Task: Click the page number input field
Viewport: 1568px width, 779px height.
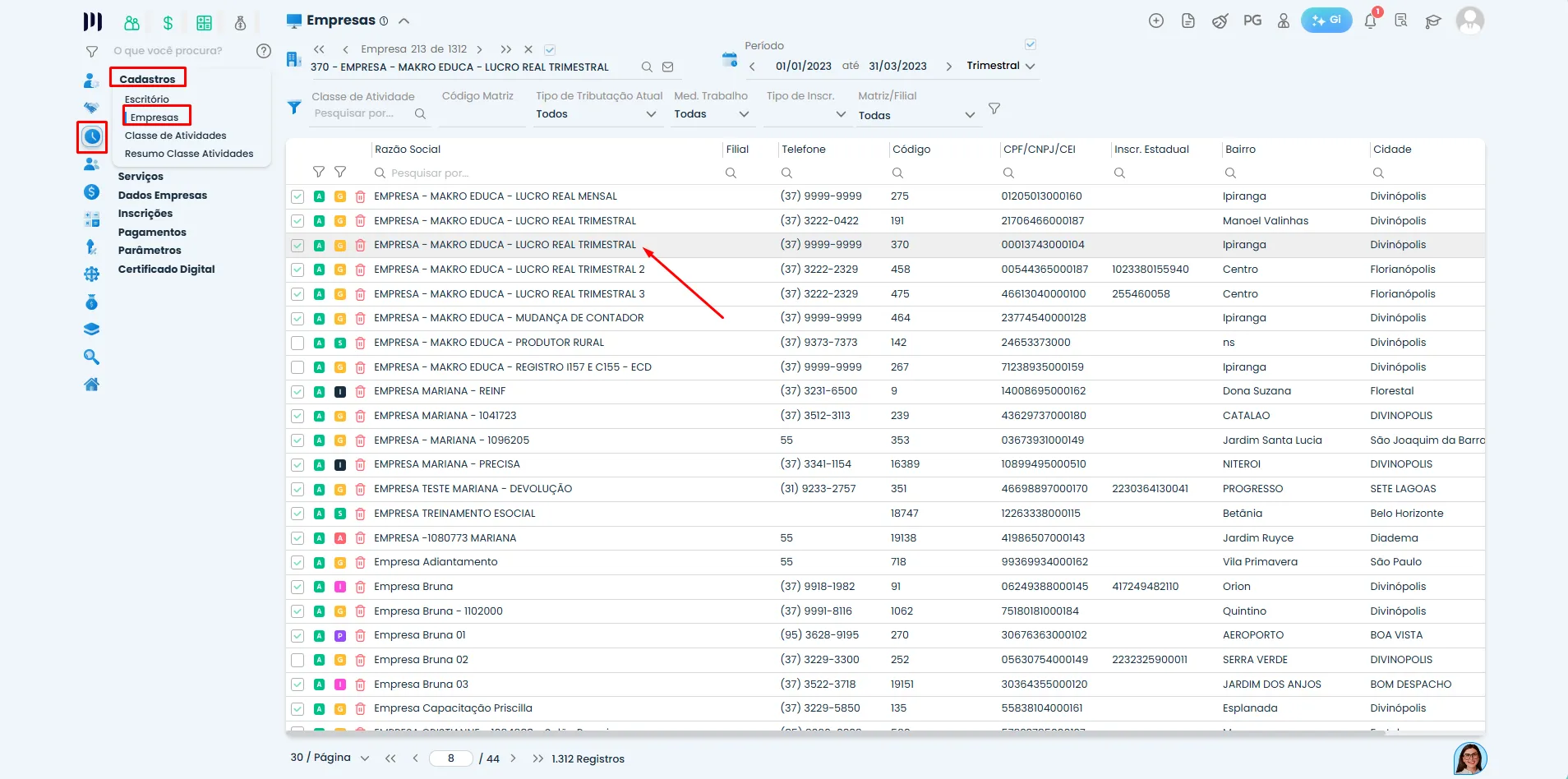Action: point(451,758)
